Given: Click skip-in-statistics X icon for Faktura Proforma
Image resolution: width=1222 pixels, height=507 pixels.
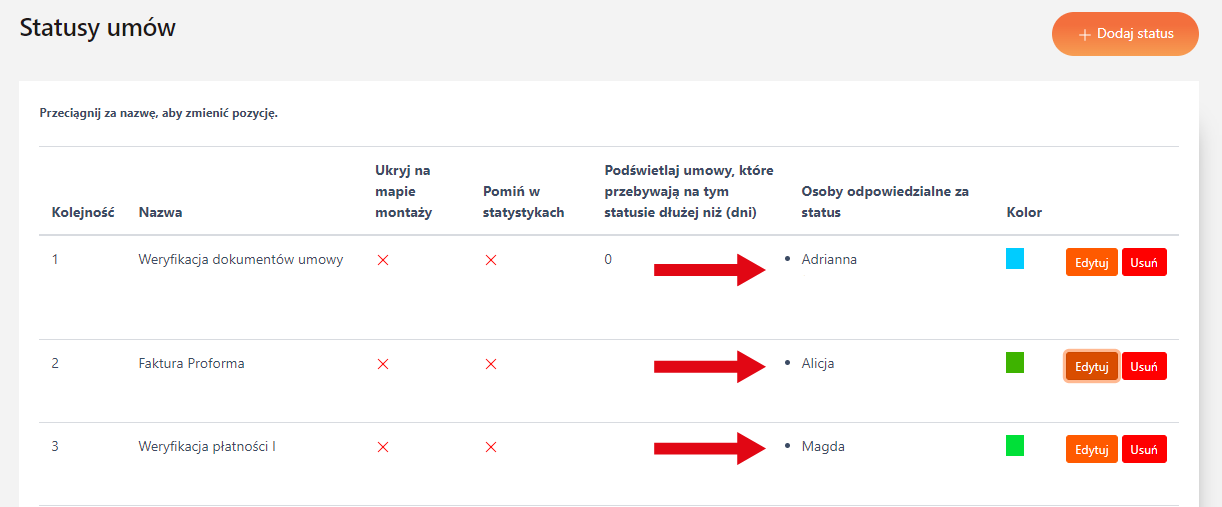Looking at the screenshot, I should point(490,364).
